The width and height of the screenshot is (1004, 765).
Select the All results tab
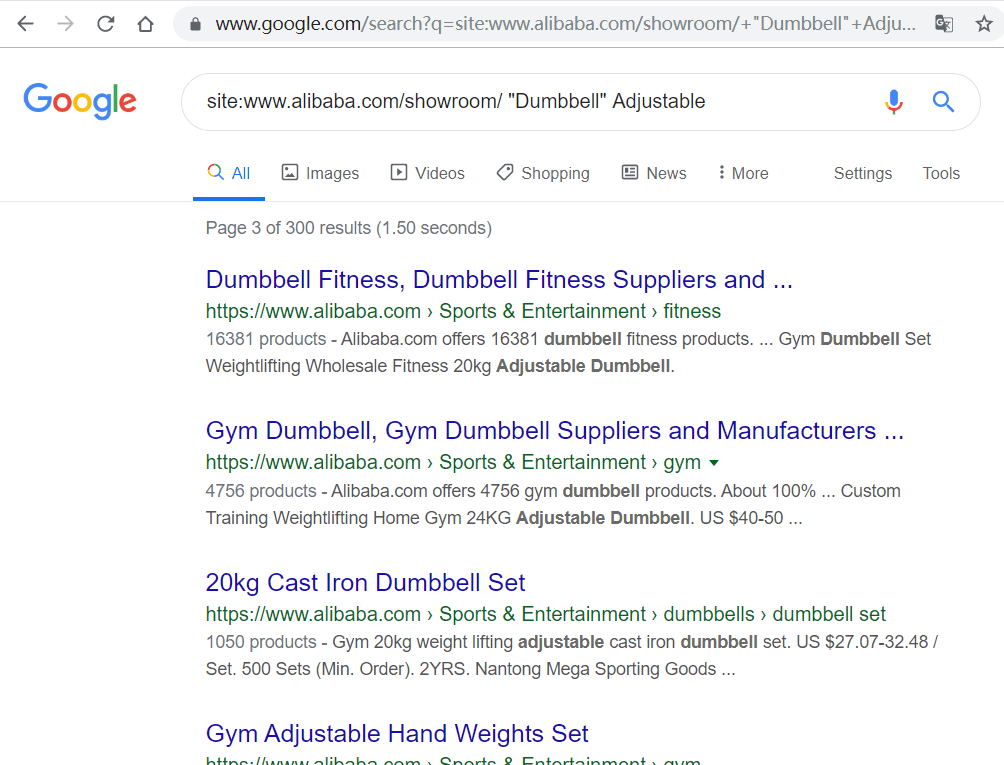coord(229,173)
